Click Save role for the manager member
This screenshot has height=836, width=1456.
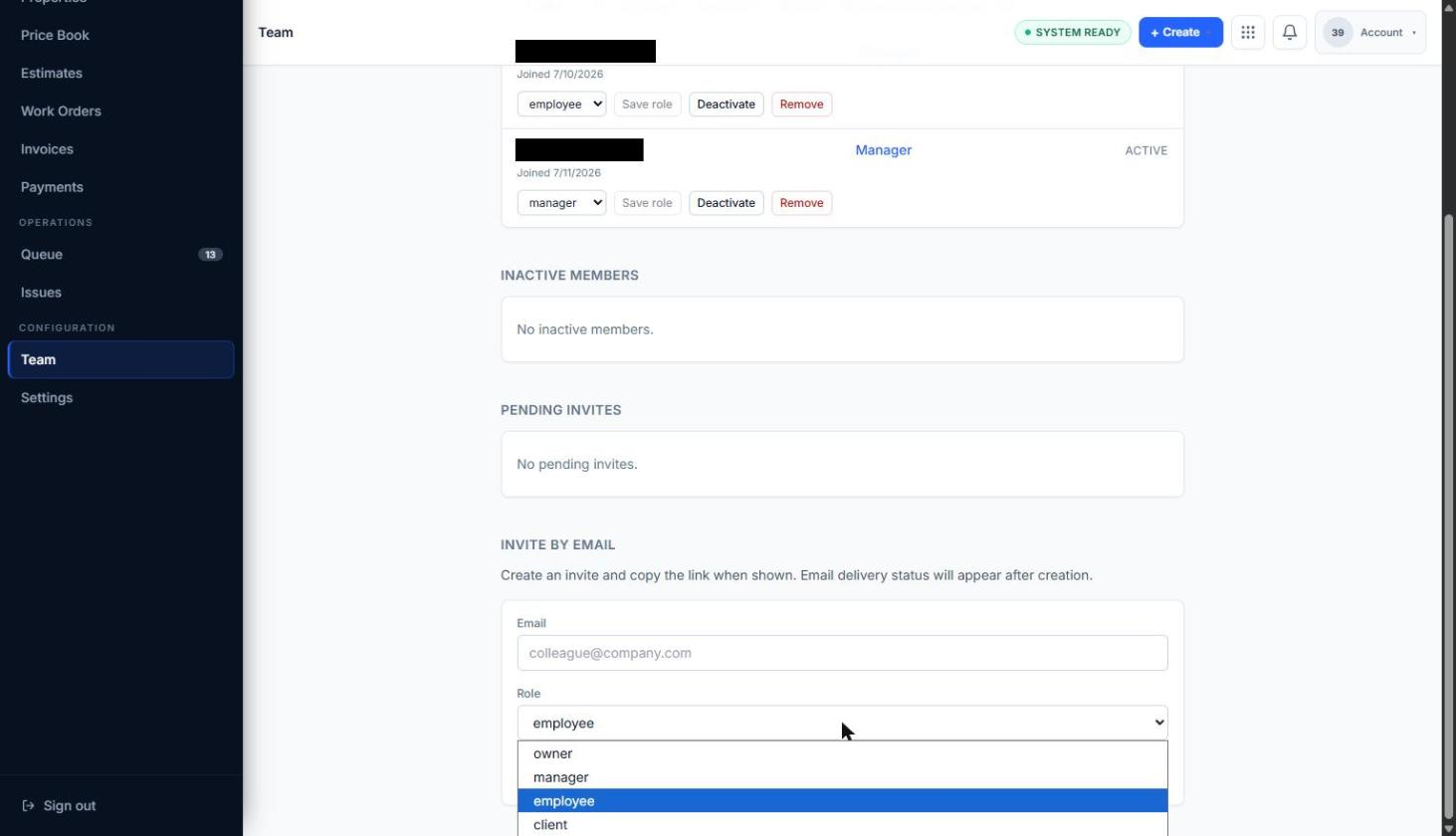(x=647, y=203)
